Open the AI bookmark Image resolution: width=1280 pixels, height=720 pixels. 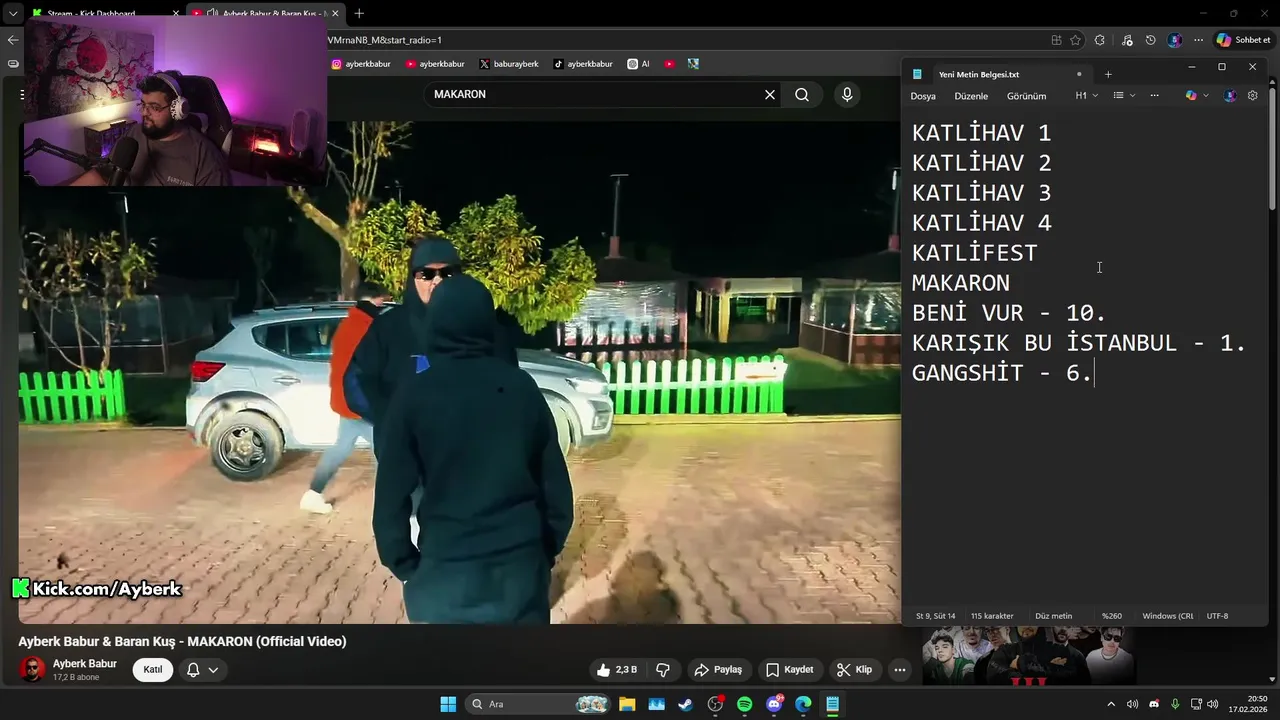(x=638, y=64)
